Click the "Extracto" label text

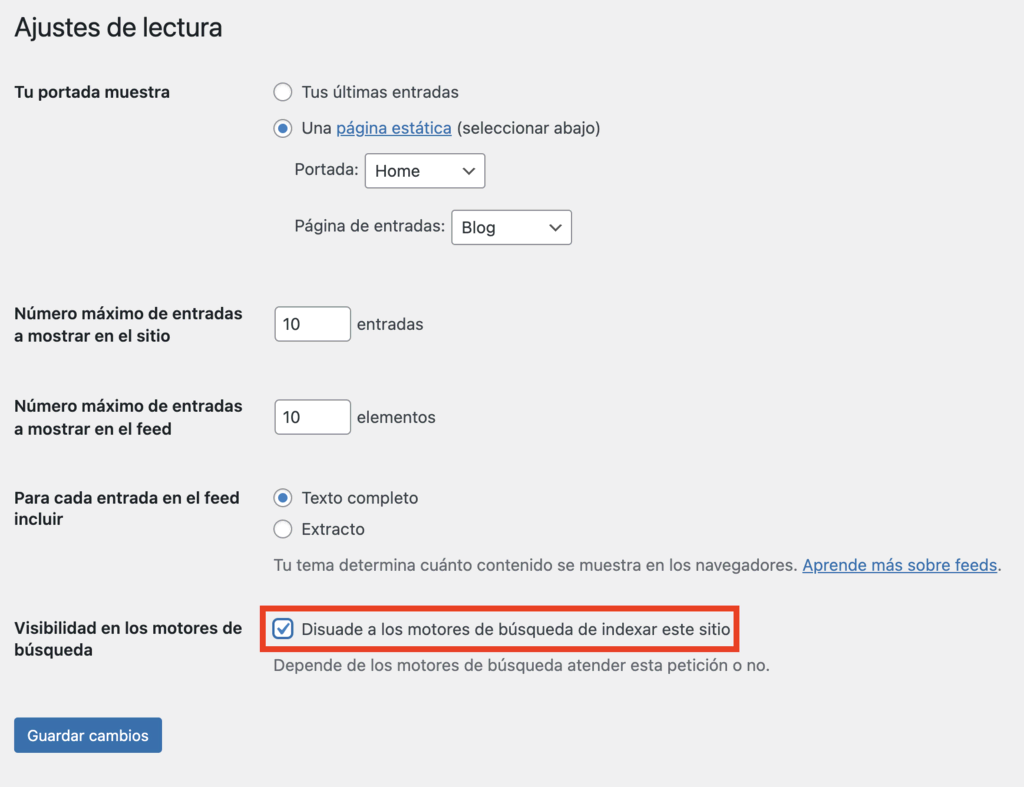click(333, 529)
